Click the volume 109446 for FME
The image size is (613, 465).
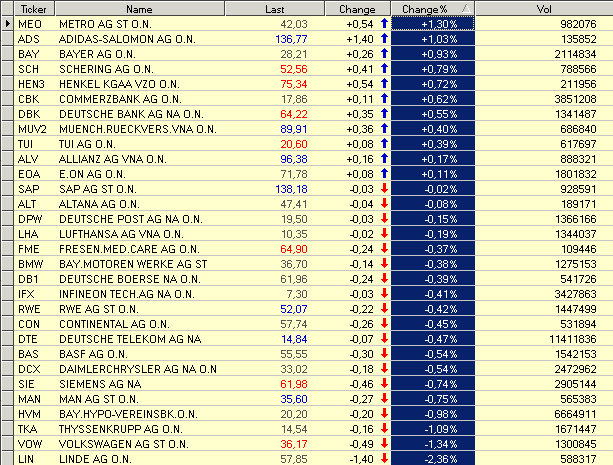point(579,249)
